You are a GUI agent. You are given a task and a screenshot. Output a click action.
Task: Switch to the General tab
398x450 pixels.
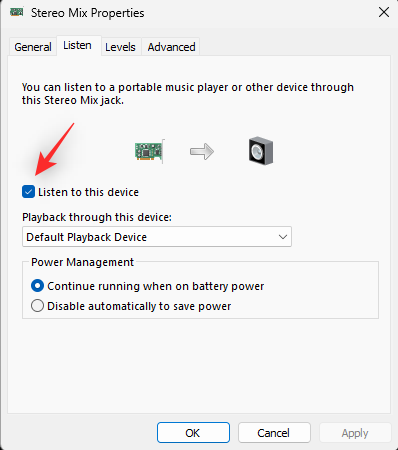[x=33, y=47]
